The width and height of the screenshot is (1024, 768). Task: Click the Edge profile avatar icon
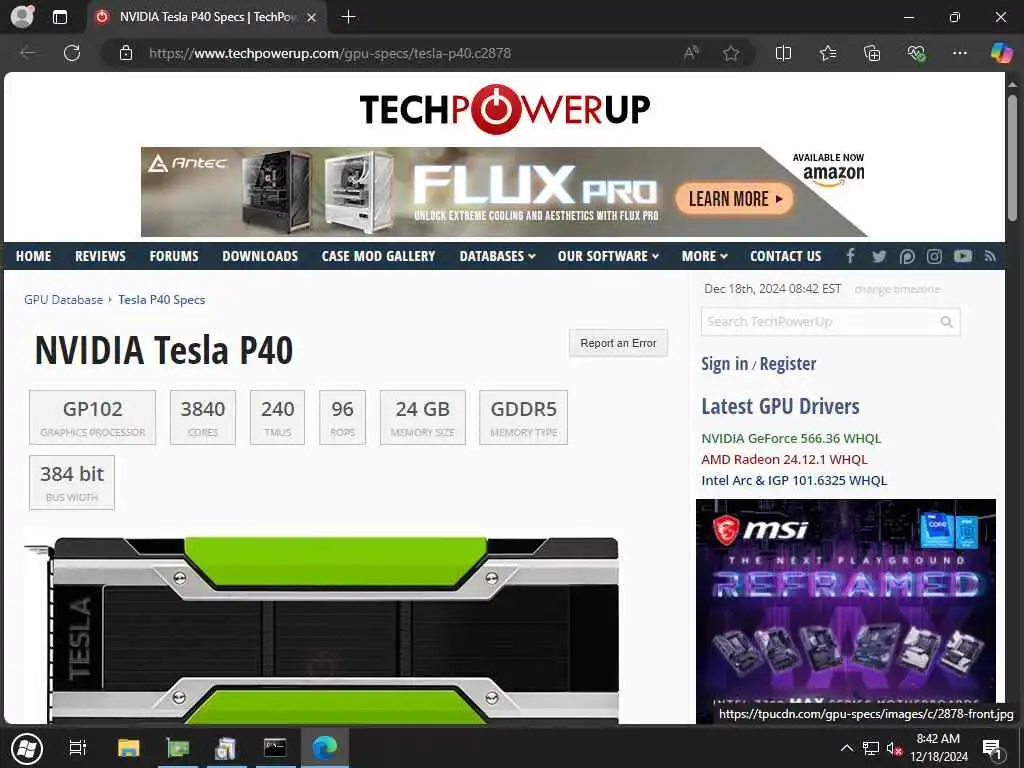[22, 16]
